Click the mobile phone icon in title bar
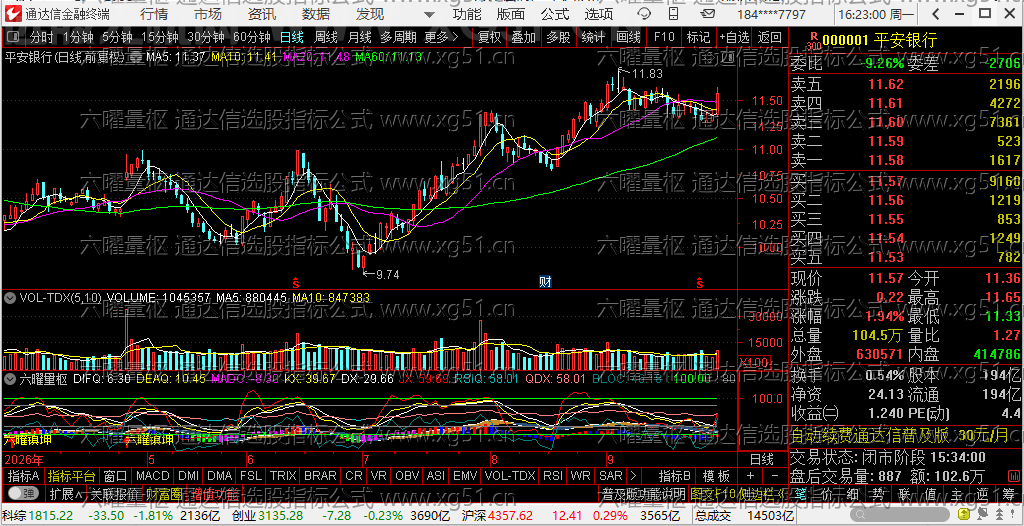This screenshot has width=1024, height=526. pos(673,14)
